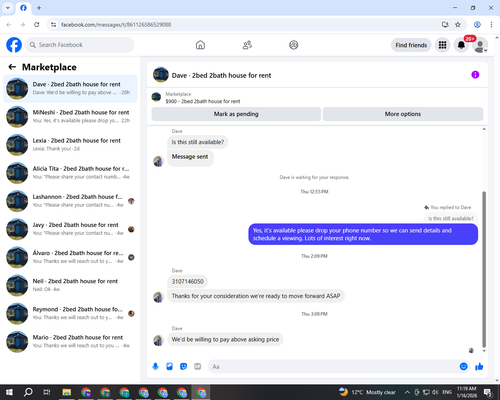Attach a photo with image icon
The image size is (500, 400).
(x=169, y=367)
